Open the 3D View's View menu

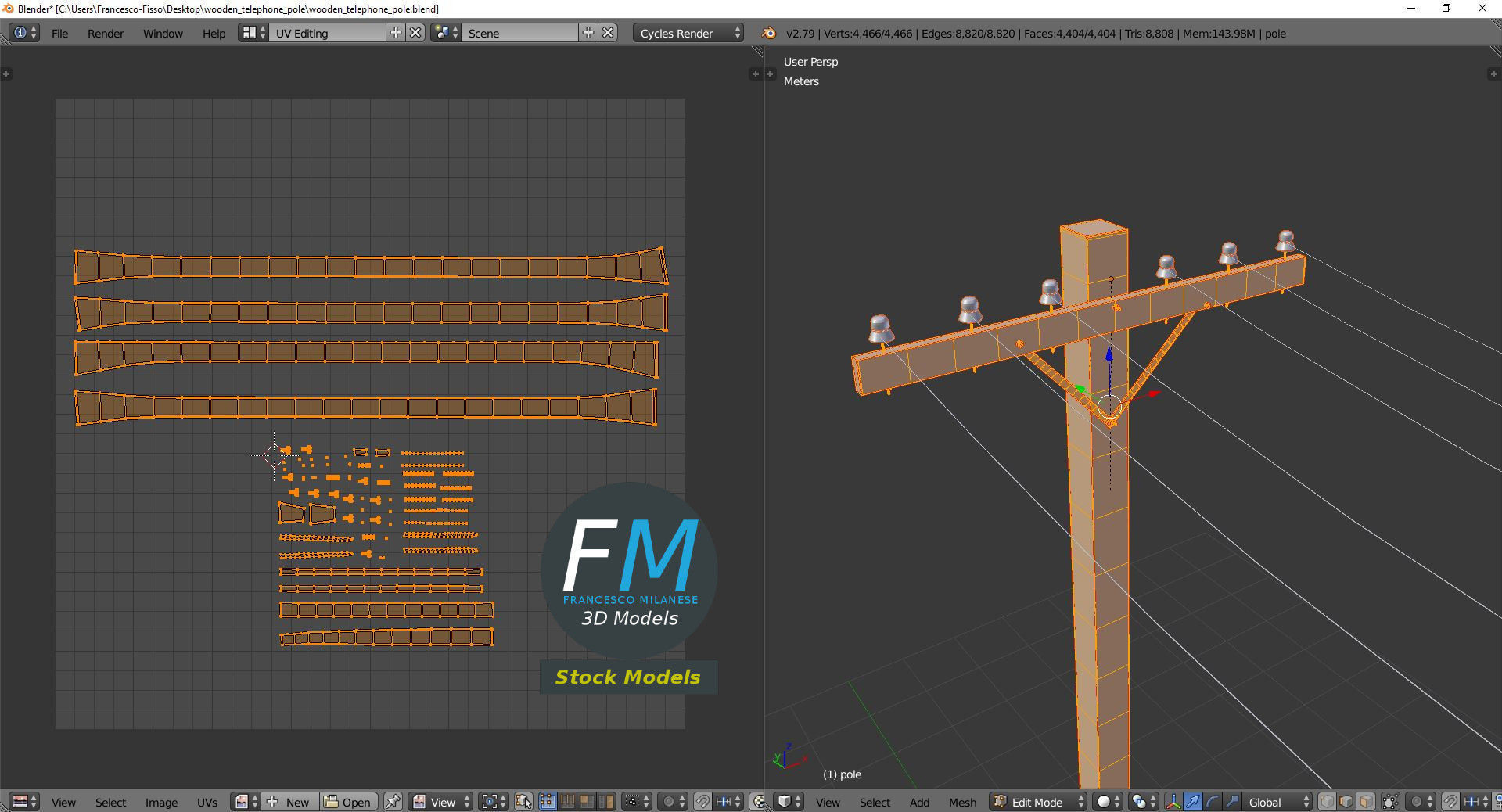pyautogui.click(x=828, y=802)
